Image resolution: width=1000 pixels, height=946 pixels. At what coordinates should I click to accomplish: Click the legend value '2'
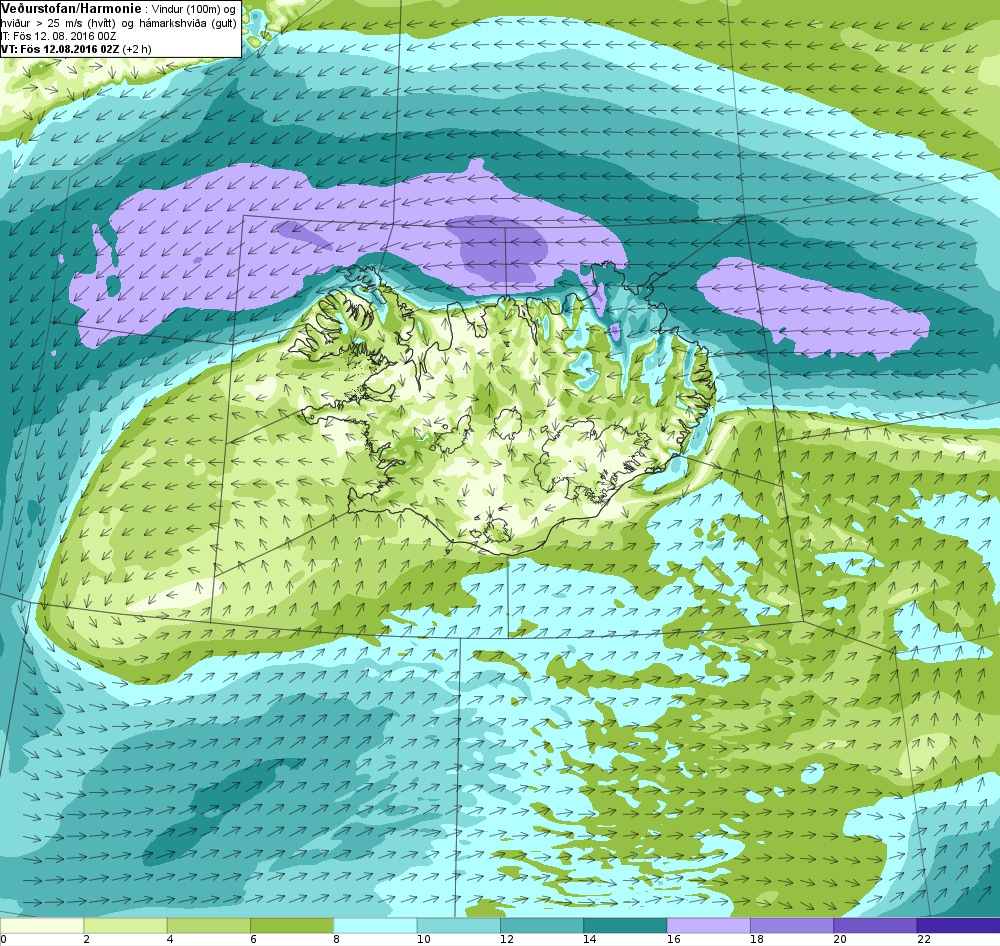pos(86,939)
